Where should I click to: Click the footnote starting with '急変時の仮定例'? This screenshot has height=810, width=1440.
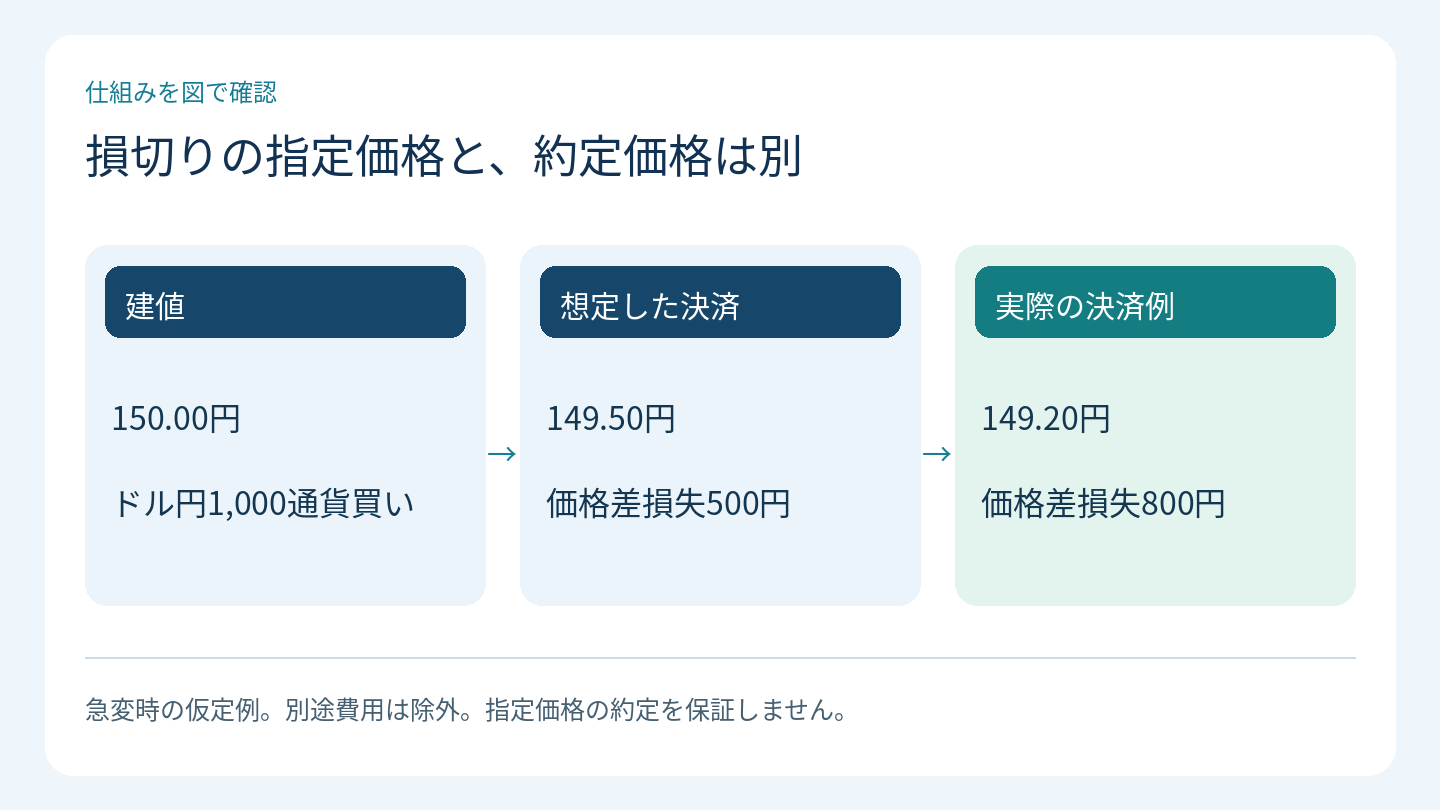pyautogui.click(x=467, y=710)
